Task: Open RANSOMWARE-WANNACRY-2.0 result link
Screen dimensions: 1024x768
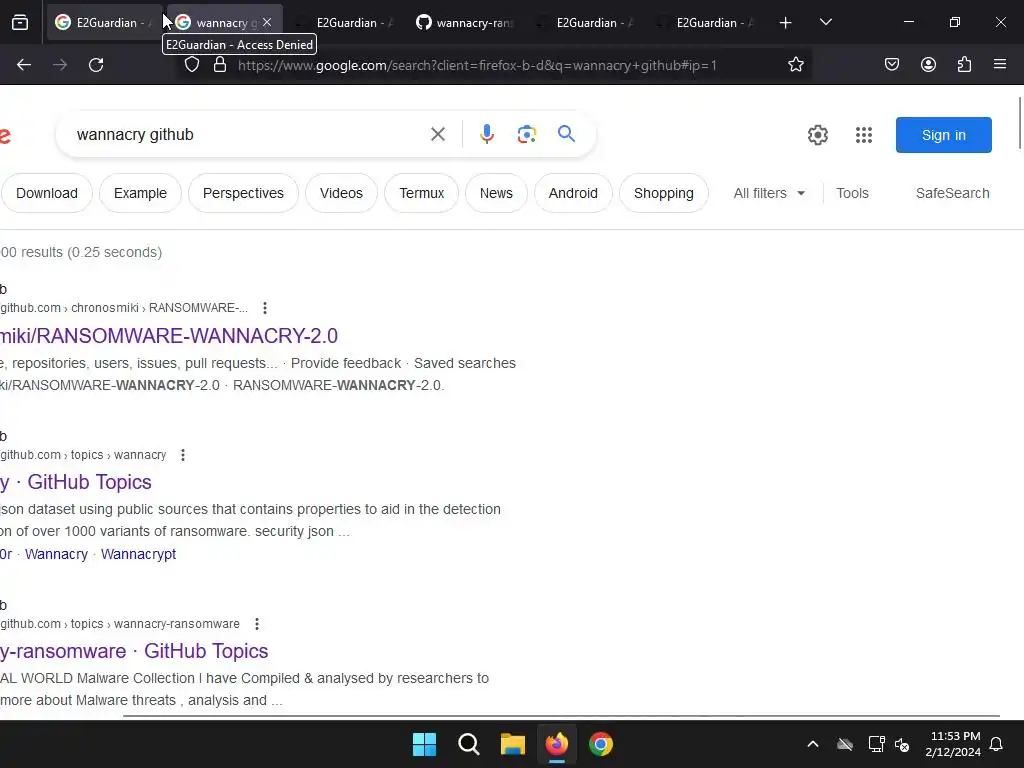Action: 169,336
